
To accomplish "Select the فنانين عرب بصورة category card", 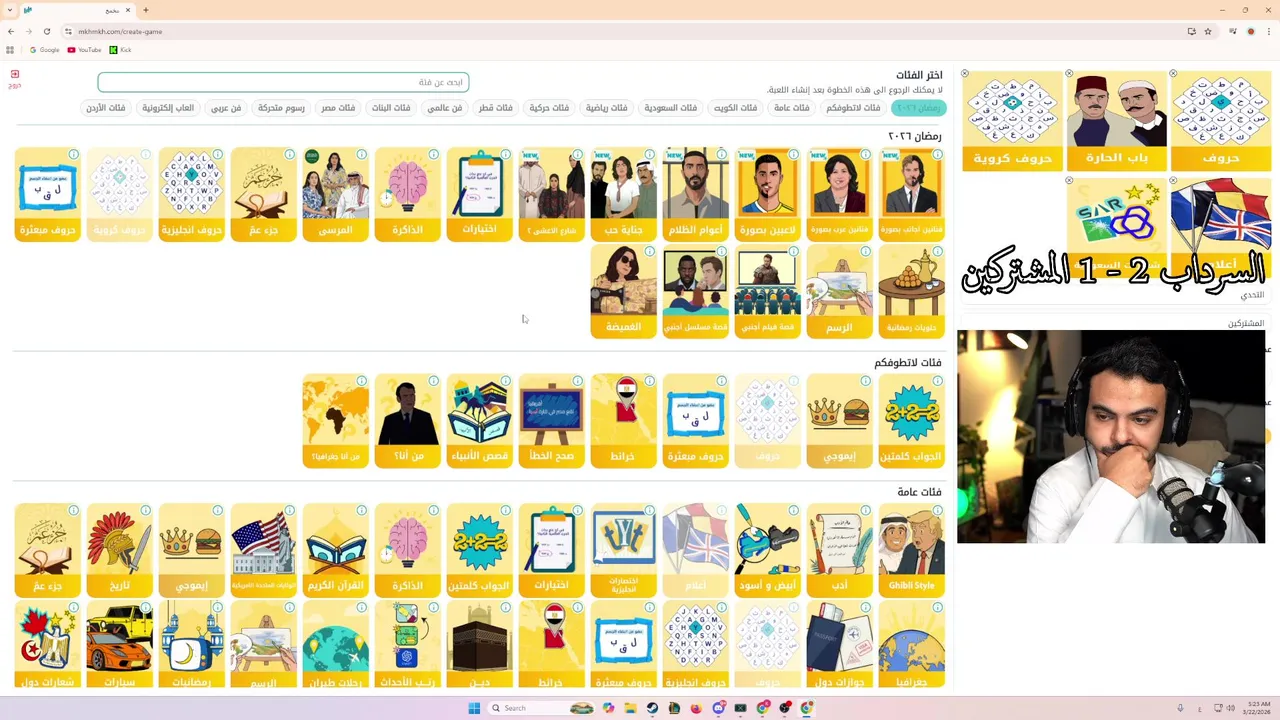I will pyautogui.click(x=839, y=195).
